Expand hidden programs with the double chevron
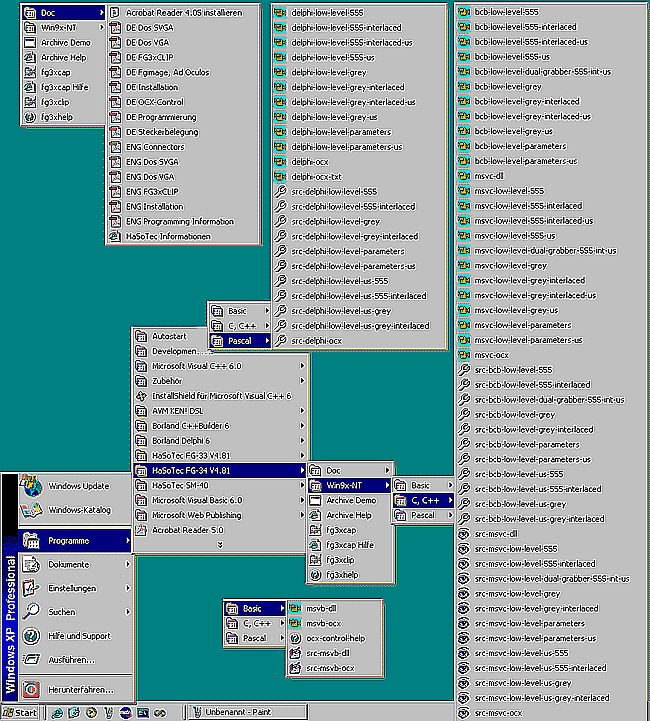 point(219,545)
